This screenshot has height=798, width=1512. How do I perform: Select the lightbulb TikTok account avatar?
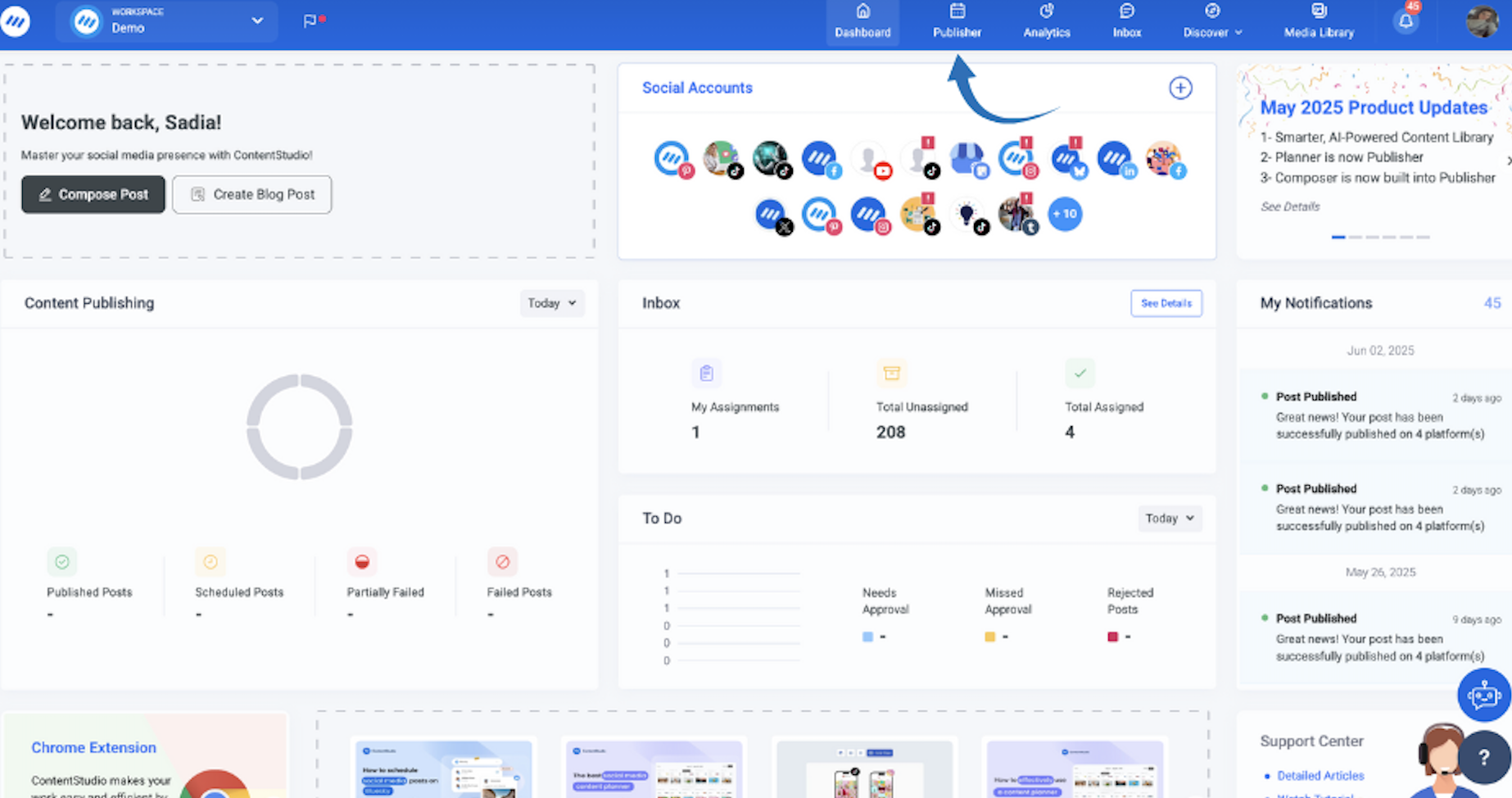click(968, 215)
